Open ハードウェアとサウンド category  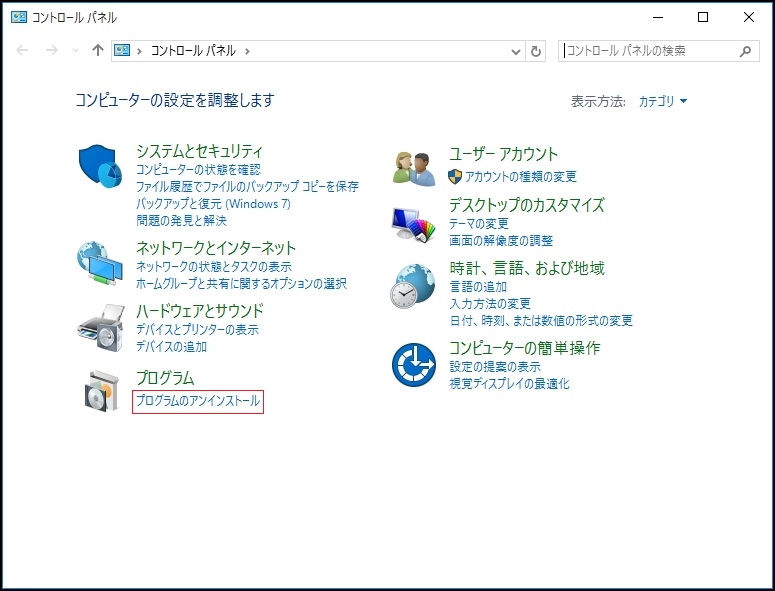(x=200, y=311)
